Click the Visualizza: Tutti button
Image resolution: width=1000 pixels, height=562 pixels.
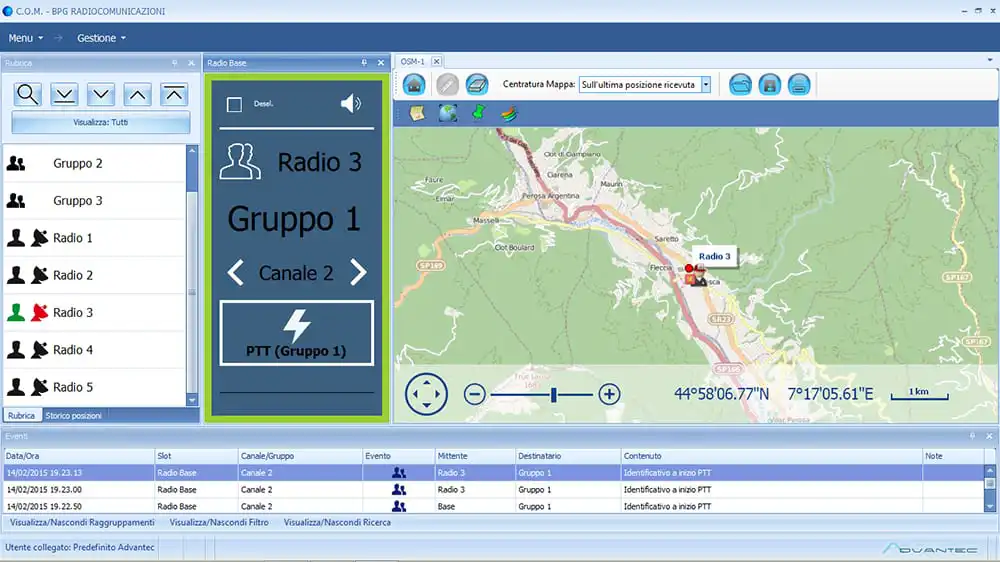[x=100, y=123]
